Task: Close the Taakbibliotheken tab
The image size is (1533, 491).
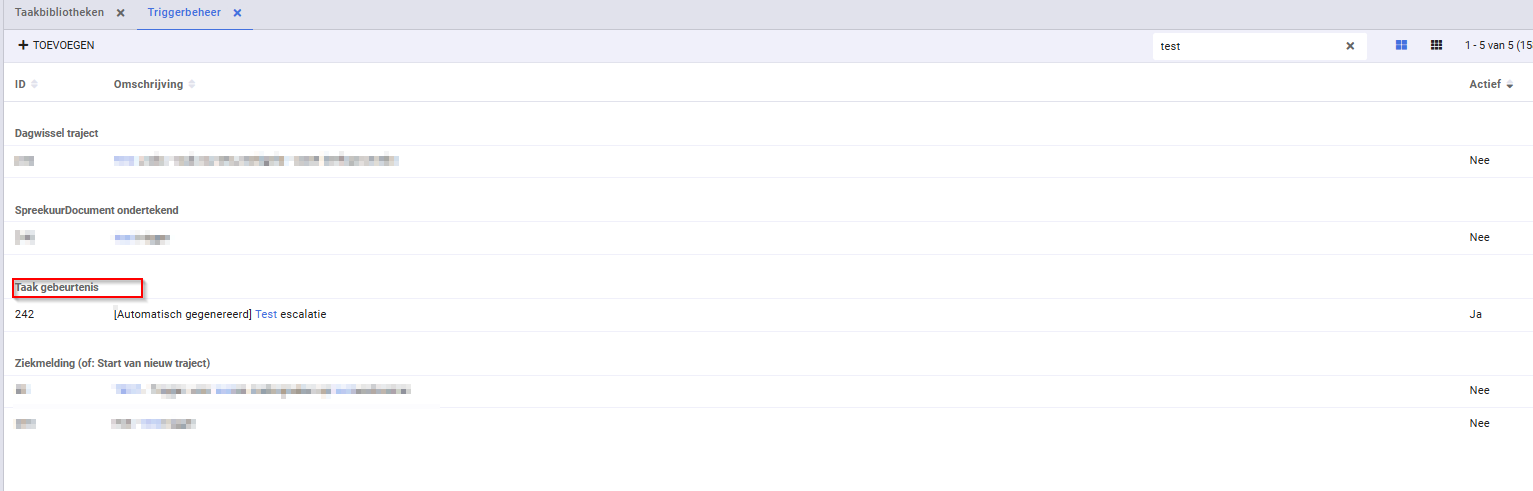Action: (x=120, y=13)
